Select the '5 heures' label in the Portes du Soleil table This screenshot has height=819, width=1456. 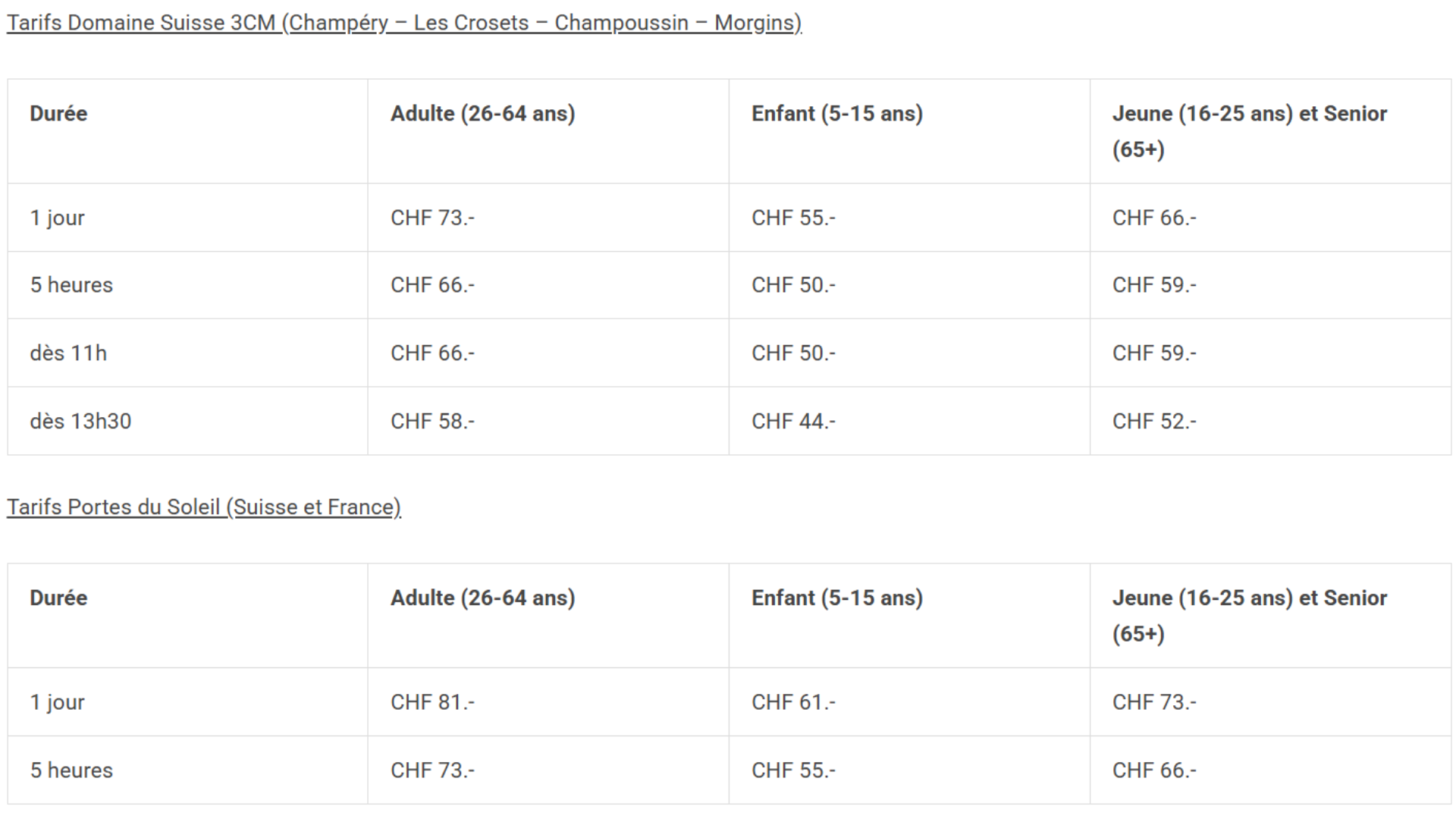(71, 770)
